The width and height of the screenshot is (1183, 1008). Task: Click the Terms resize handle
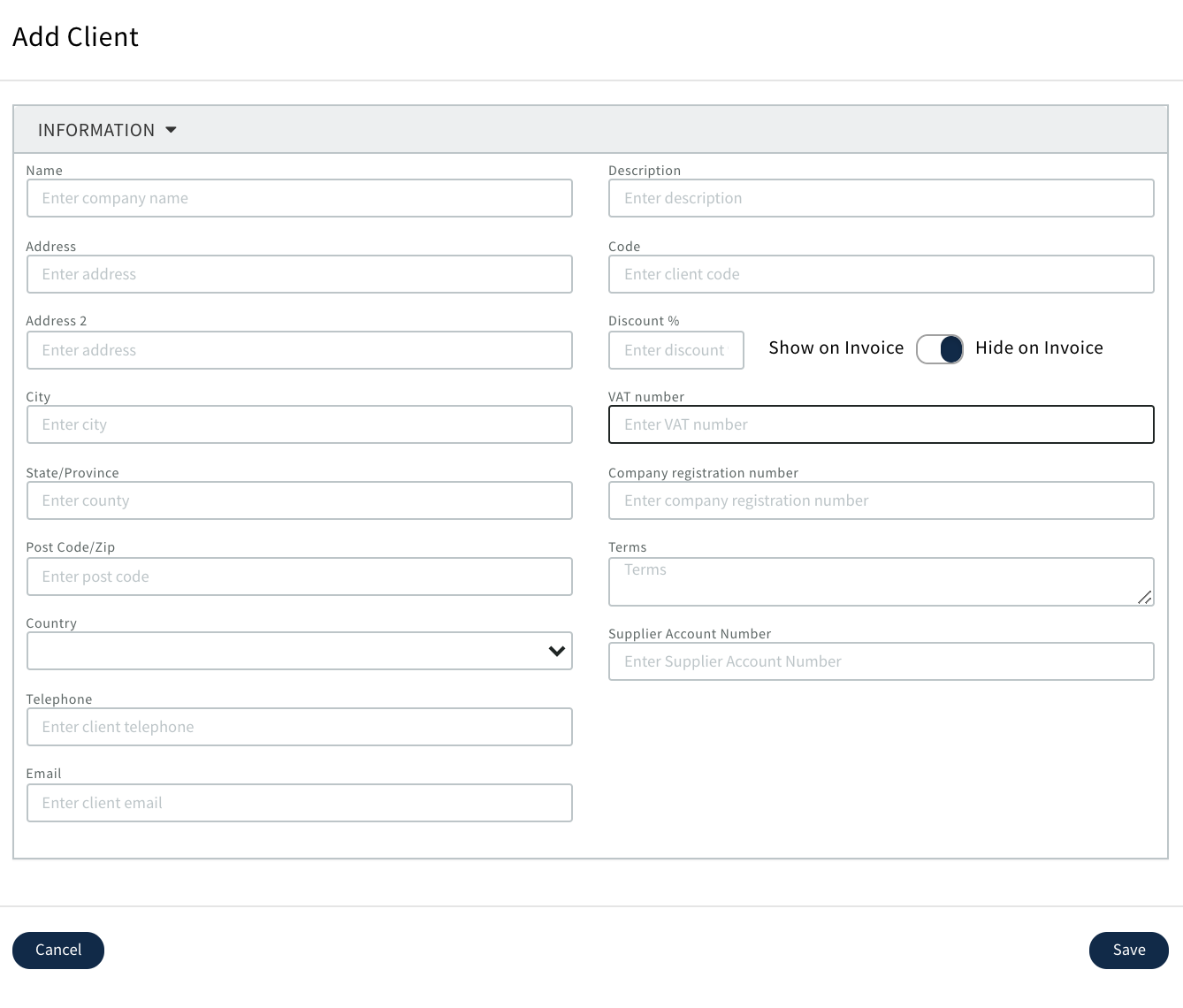[1144, 598]
